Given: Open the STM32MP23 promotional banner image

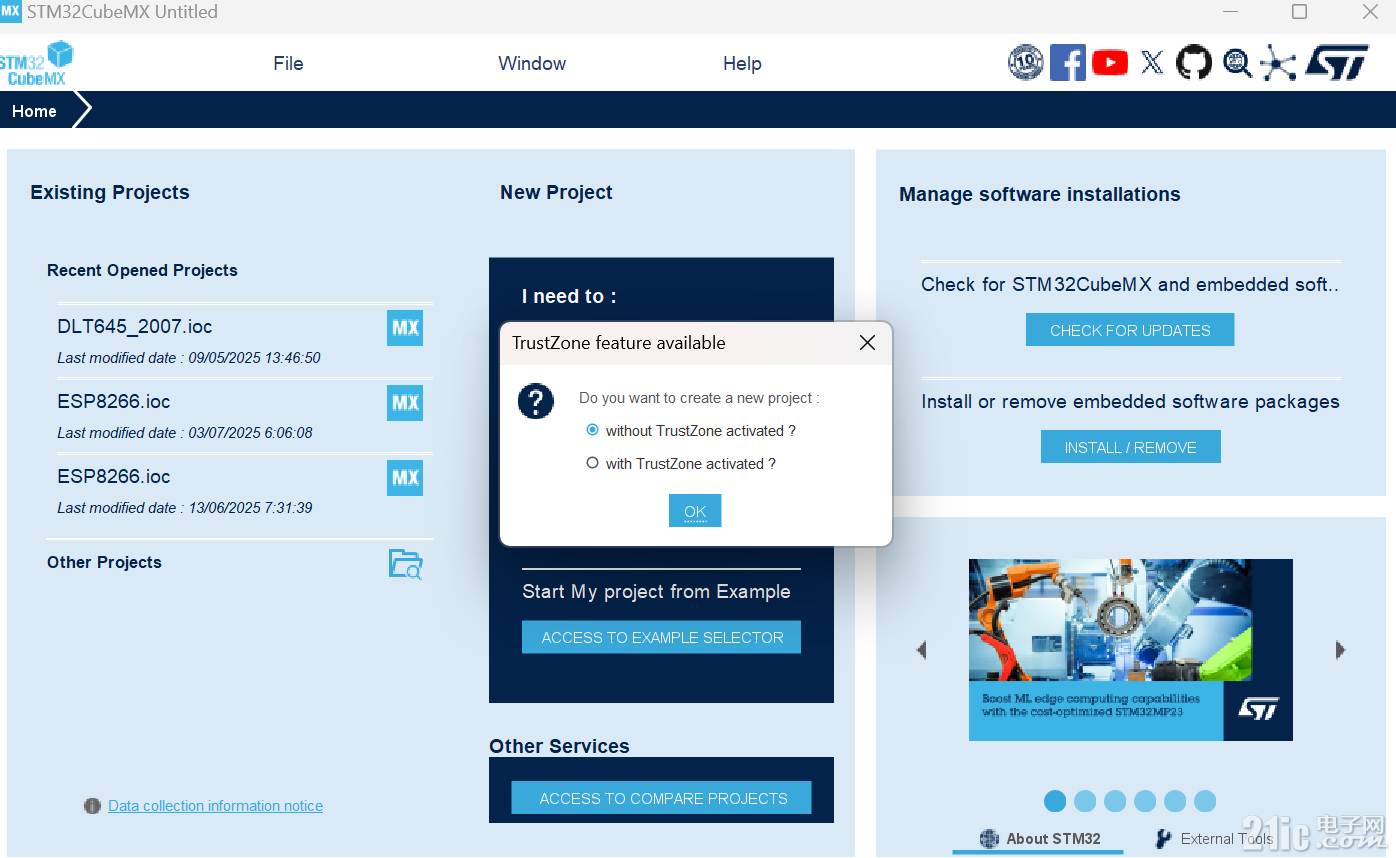Looking at the screenshot, I should (1130, 650).
